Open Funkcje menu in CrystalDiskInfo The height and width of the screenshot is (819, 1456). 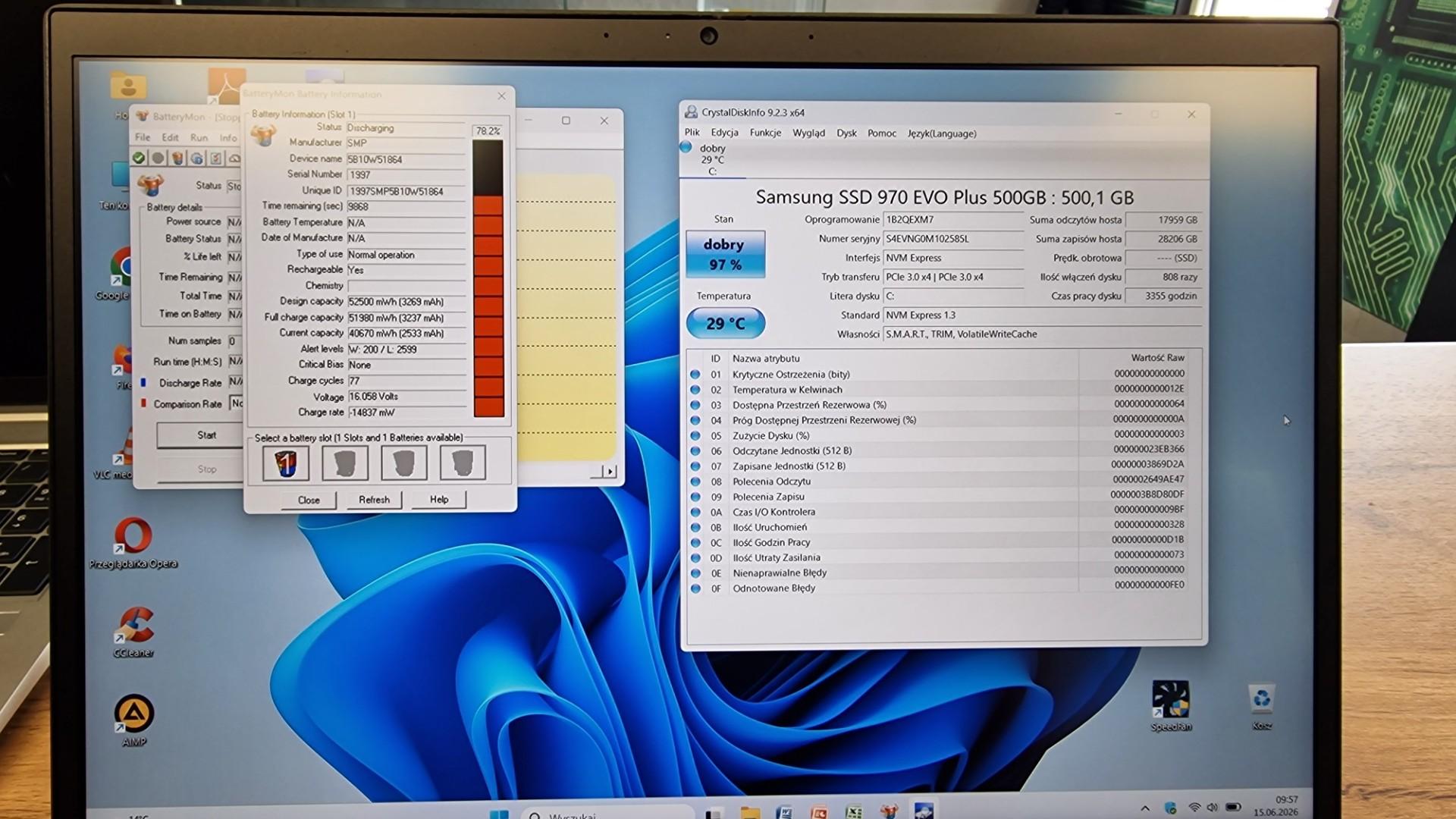765,133
